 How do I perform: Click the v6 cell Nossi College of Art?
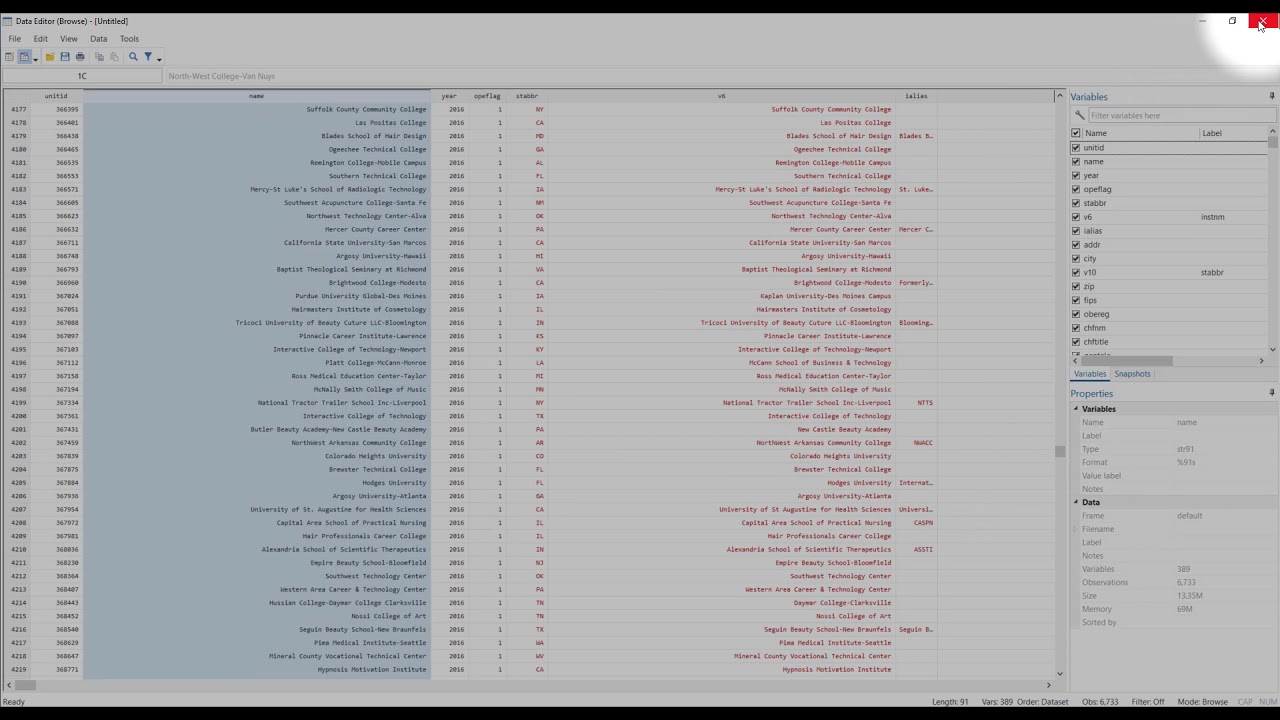[x=853, y=616]
